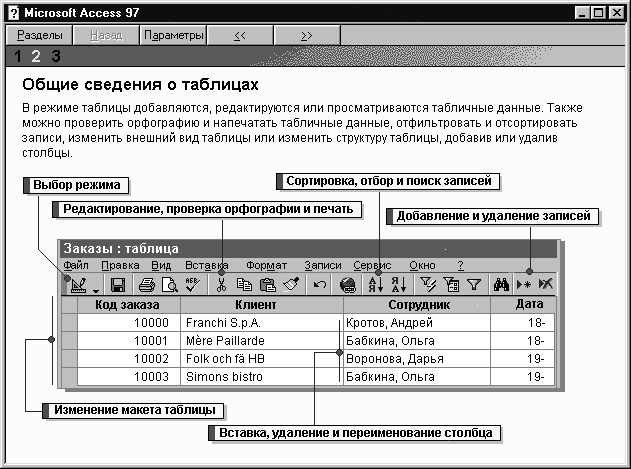Open the Файл menu
Image resolution: width=631 pixels, height=469 pixels.
(76, 265)
